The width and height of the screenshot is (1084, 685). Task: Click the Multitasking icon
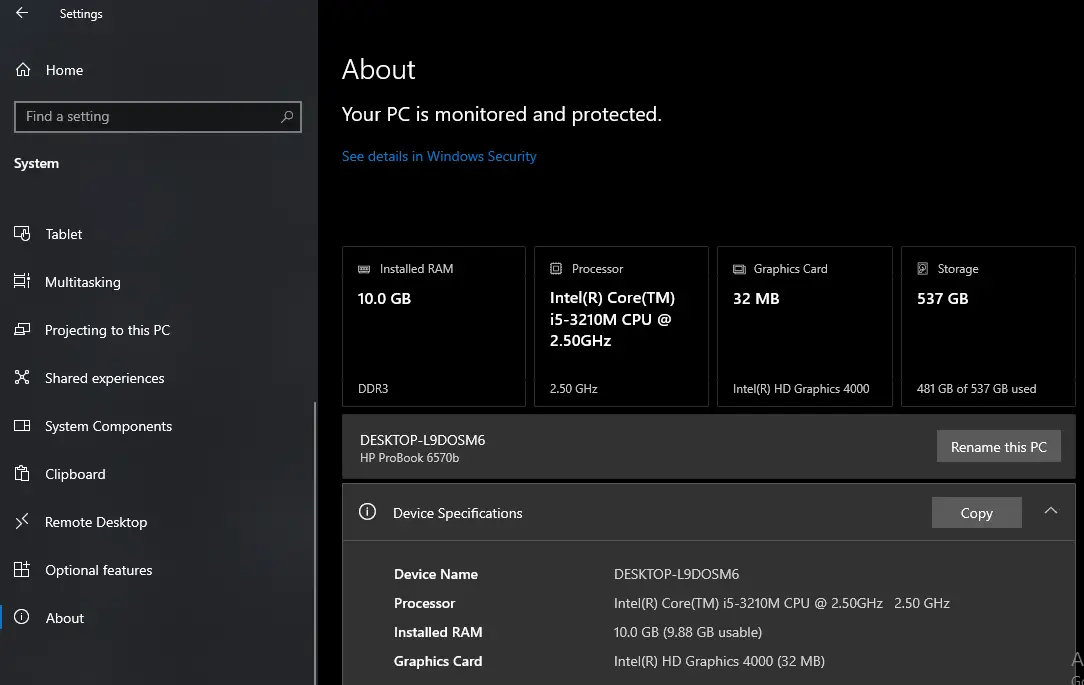[22, 282]
